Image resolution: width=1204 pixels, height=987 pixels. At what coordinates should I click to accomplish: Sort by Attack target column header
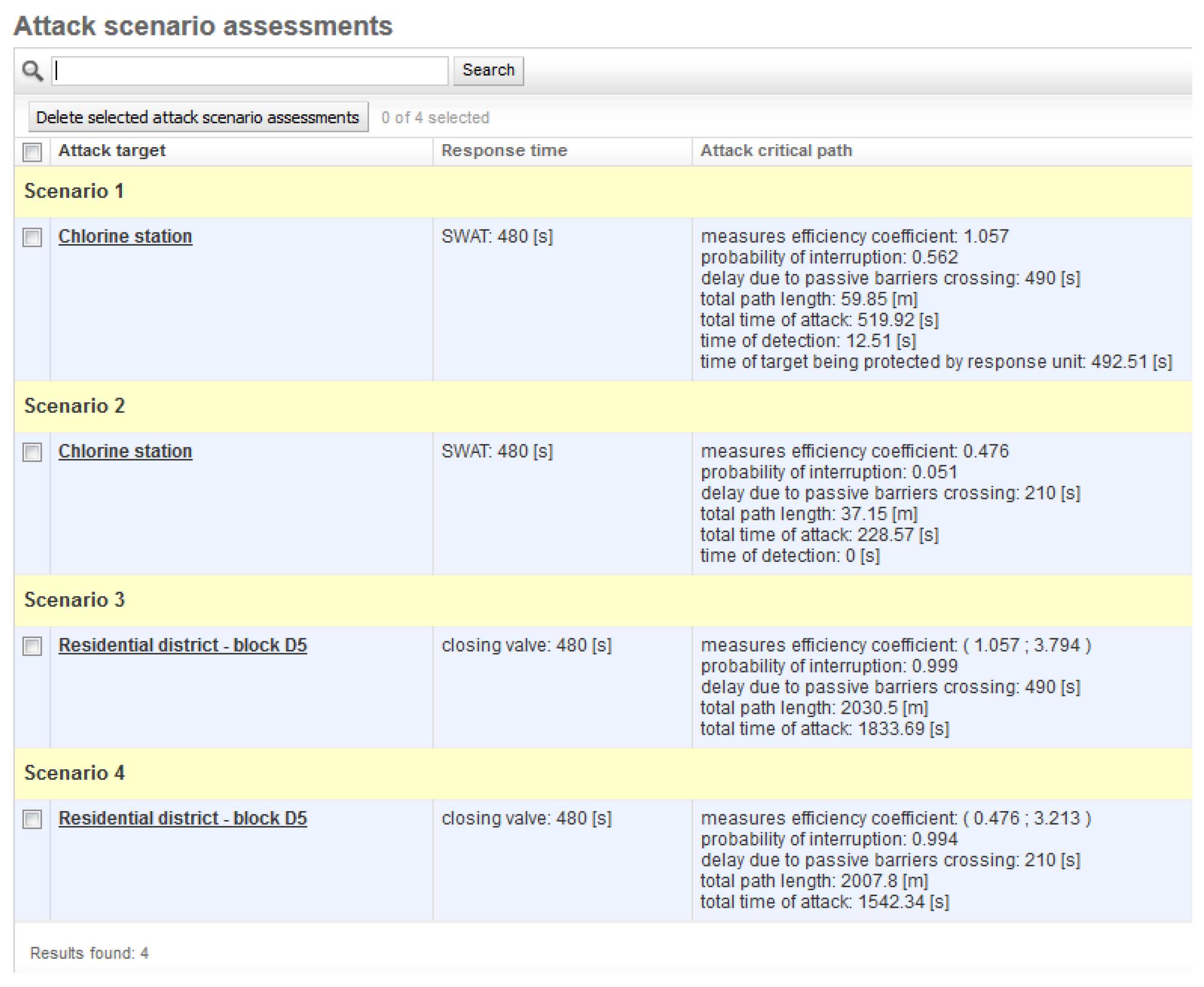(112, 151)
